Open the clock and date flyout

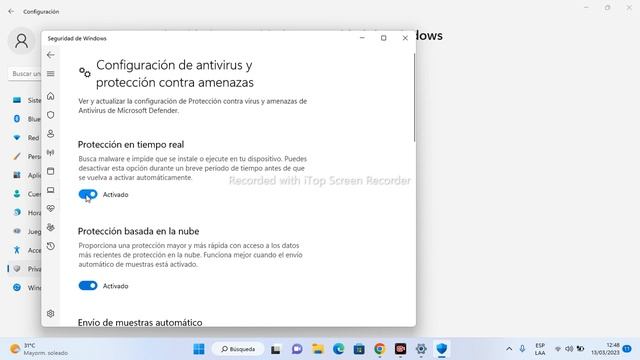pyautogui.click(x=605, y=349)
